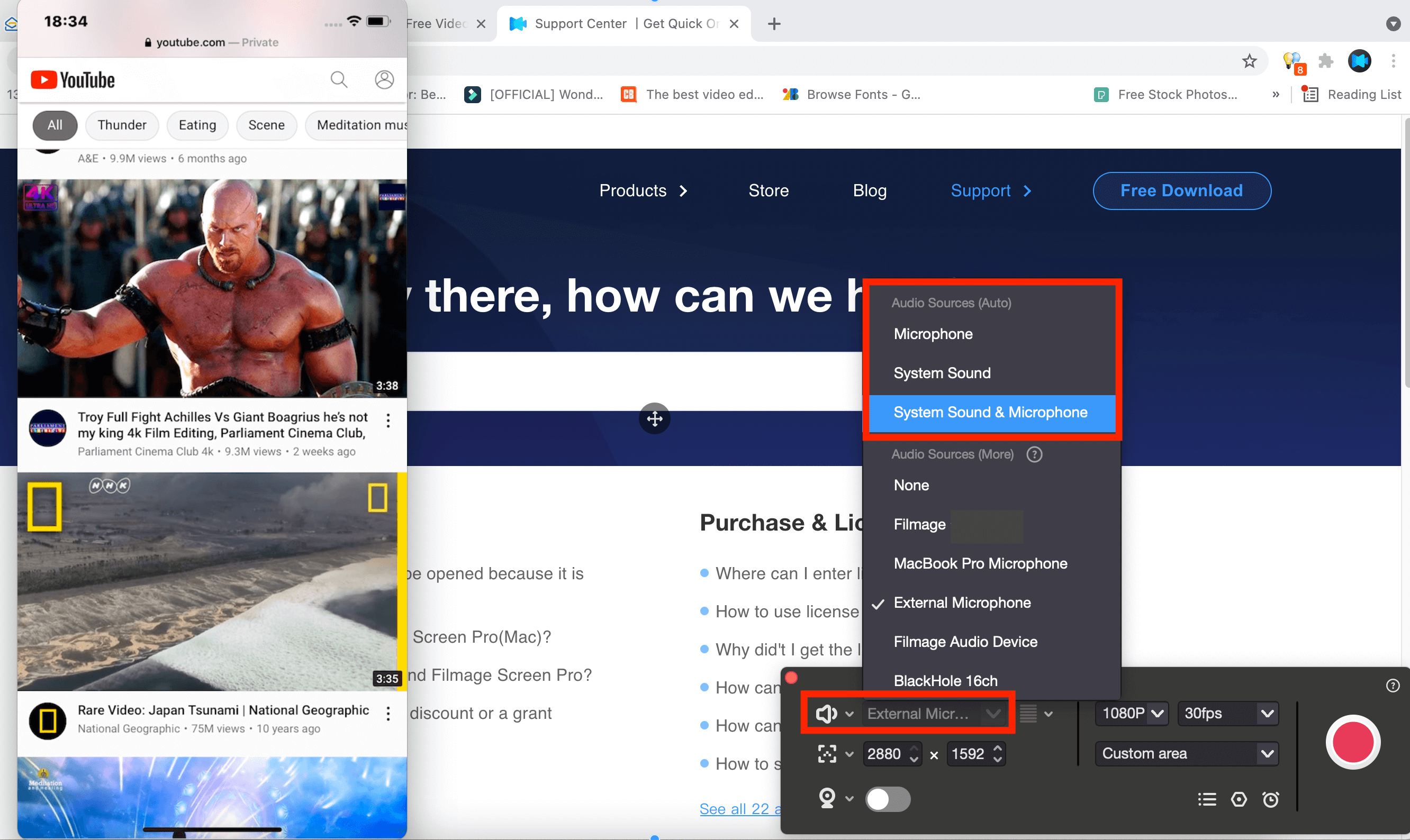
Task: Open the Custom area dropdown
Action: coord(1187,753)
